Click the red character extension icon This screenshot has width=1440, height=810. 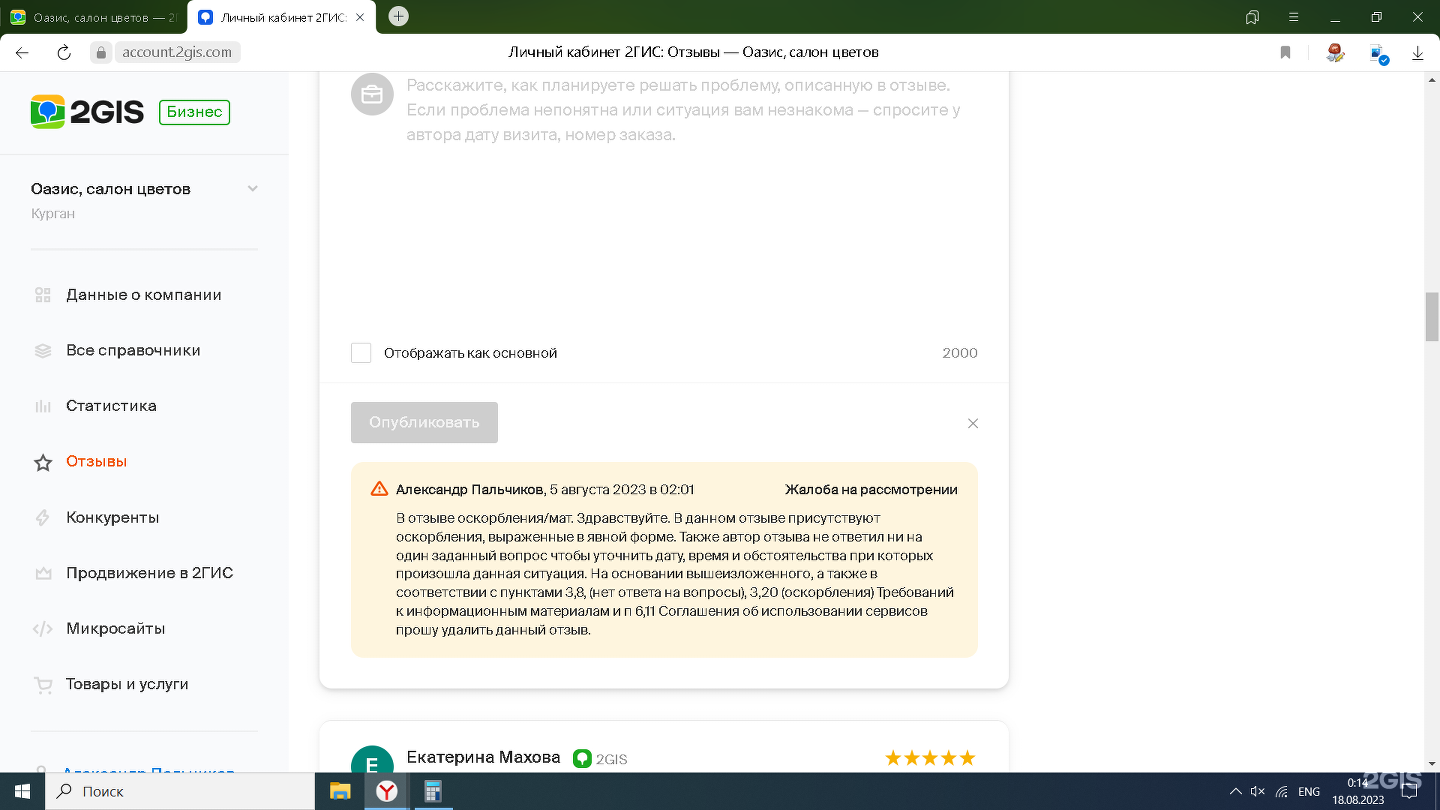tap(1335, 52)
